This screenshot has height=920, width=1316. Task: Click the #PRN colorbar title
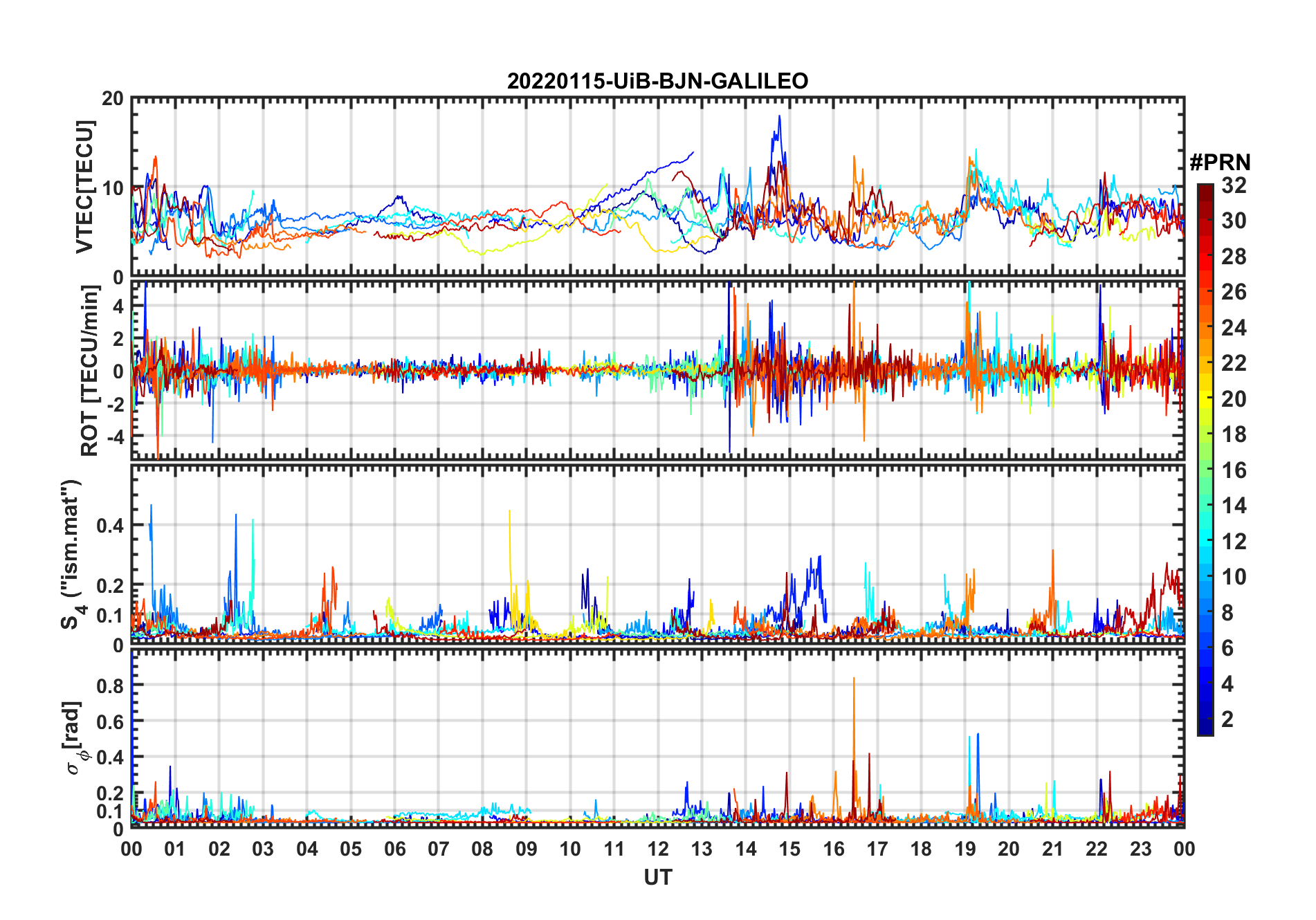[1220, 163]
